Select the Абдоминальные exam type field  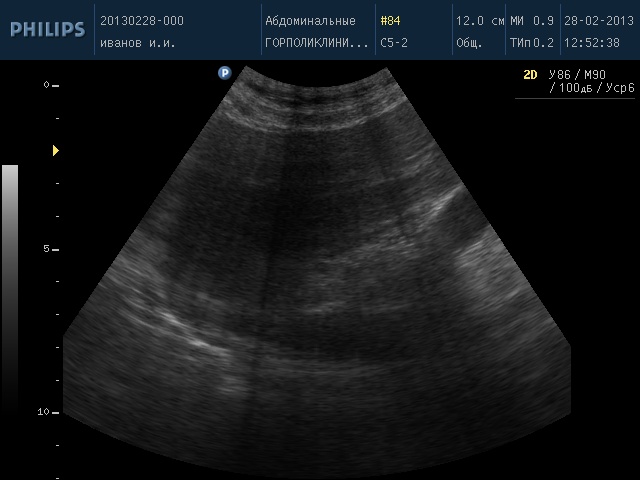pos(310,21)
